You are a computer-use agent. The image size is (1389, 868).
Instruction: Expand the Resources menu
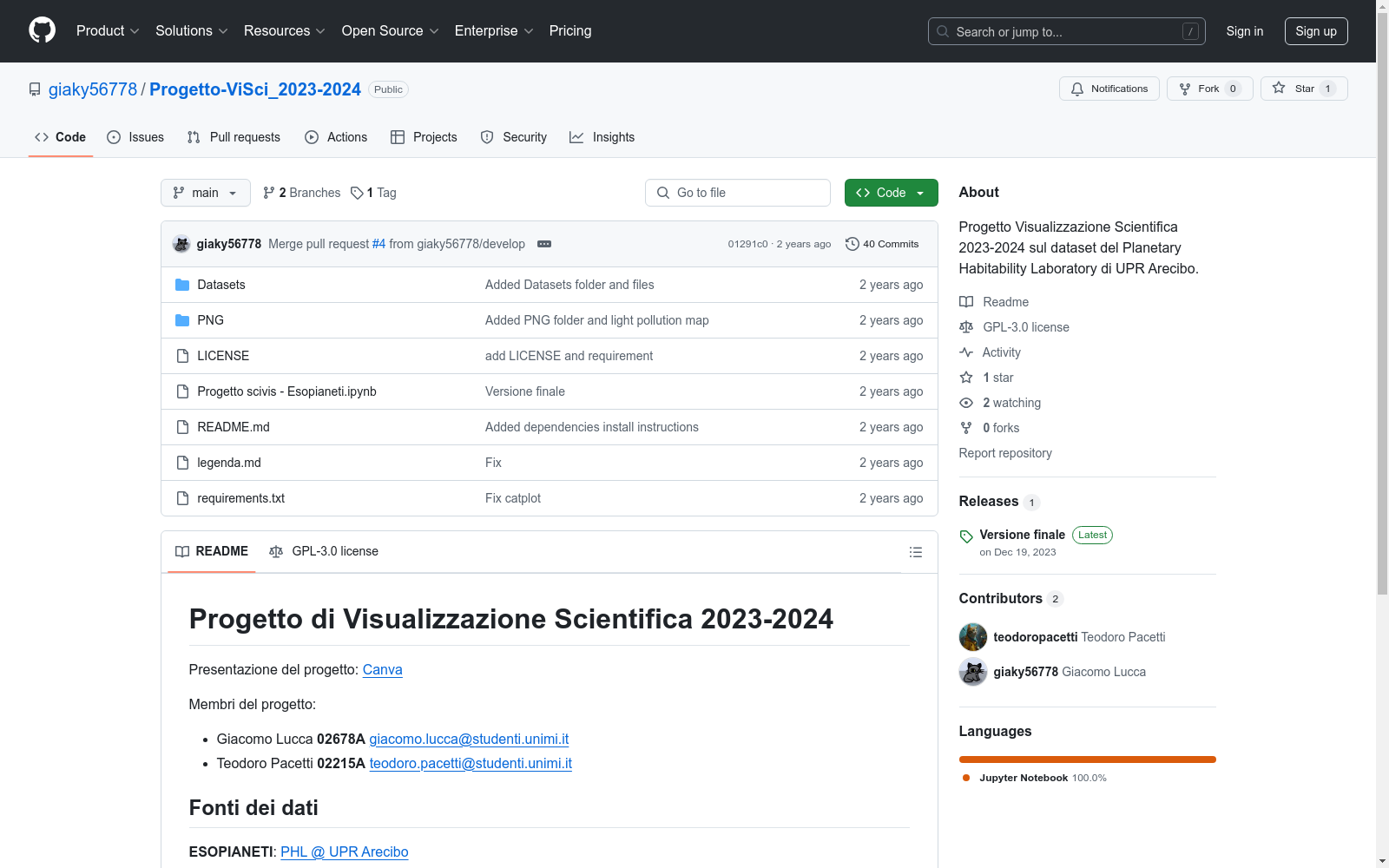click(285, 31)
